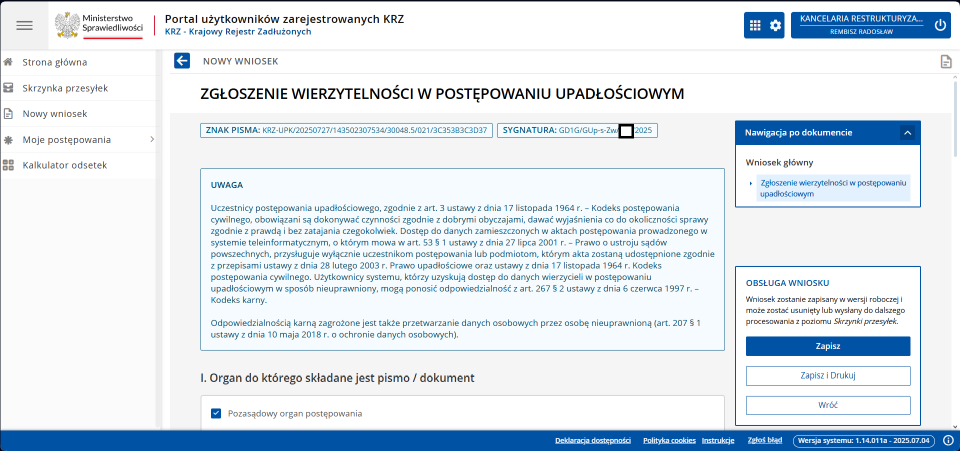This screenshot has height=451, width=960.
Task: Go back with the blue arrow icon
Action: click(182, 61)
